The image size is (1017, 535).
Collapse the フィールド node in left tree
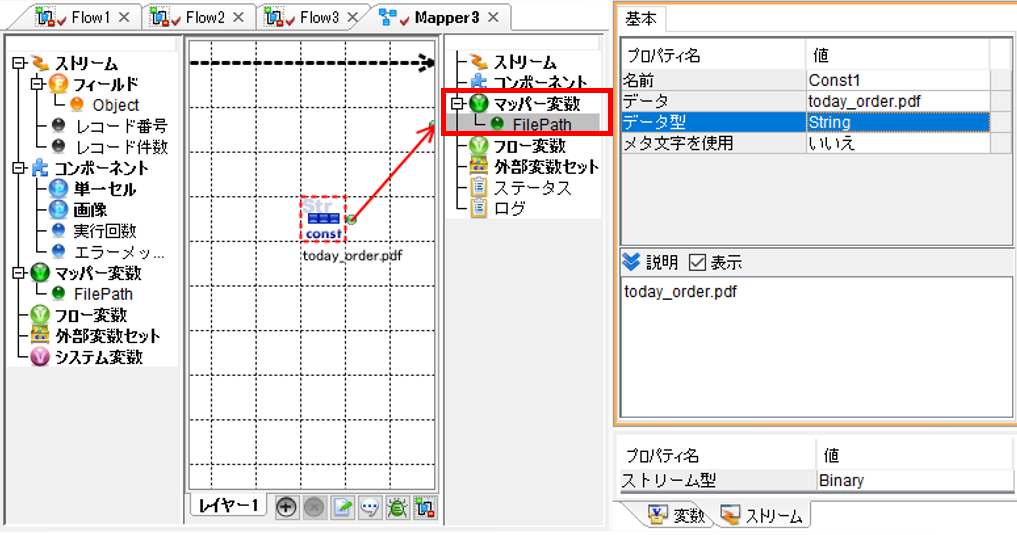click(x=38, y=84)
